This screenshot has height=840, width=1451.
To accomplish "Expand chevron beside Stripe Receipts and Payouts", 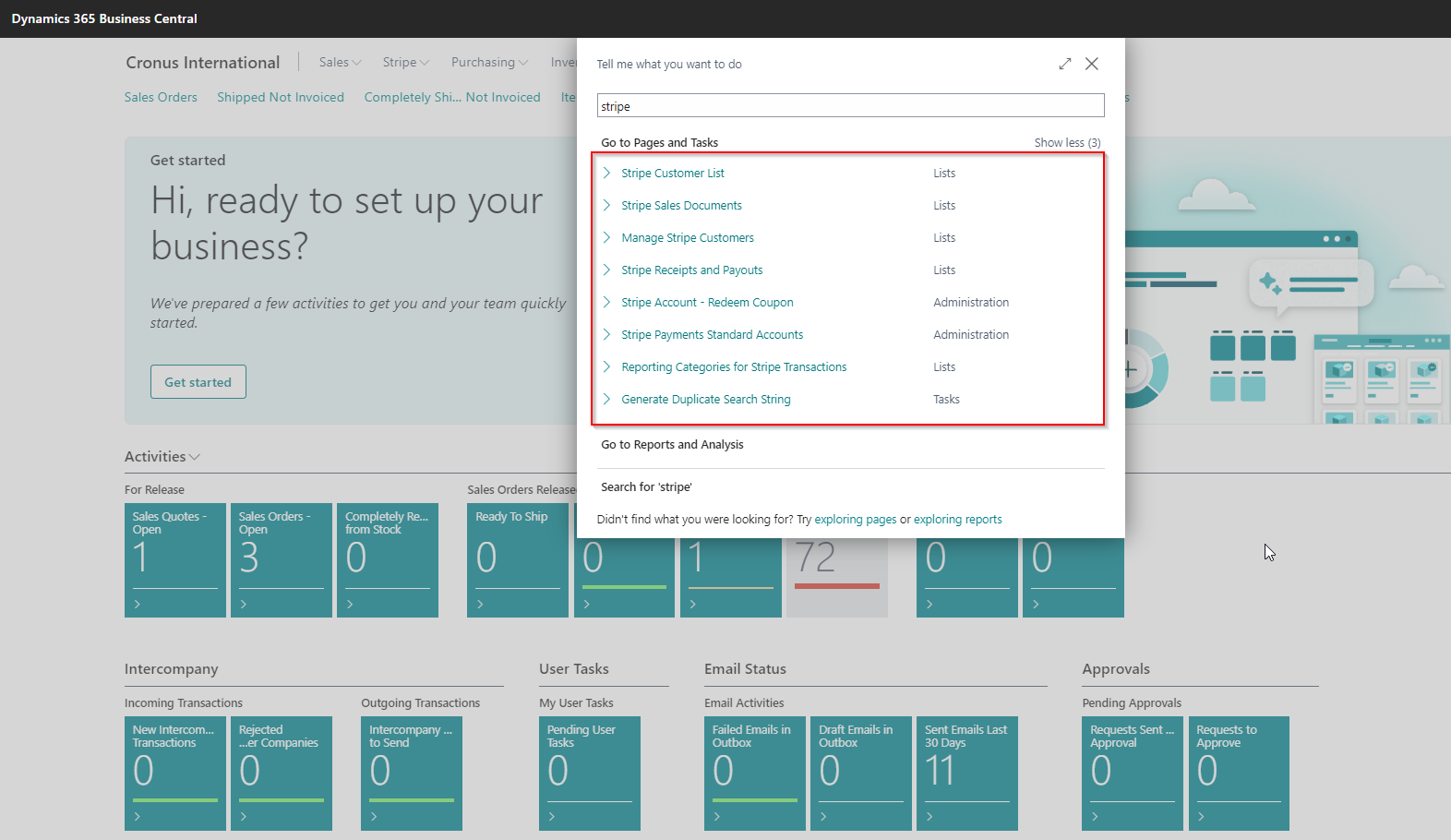I will coord(606,270).
